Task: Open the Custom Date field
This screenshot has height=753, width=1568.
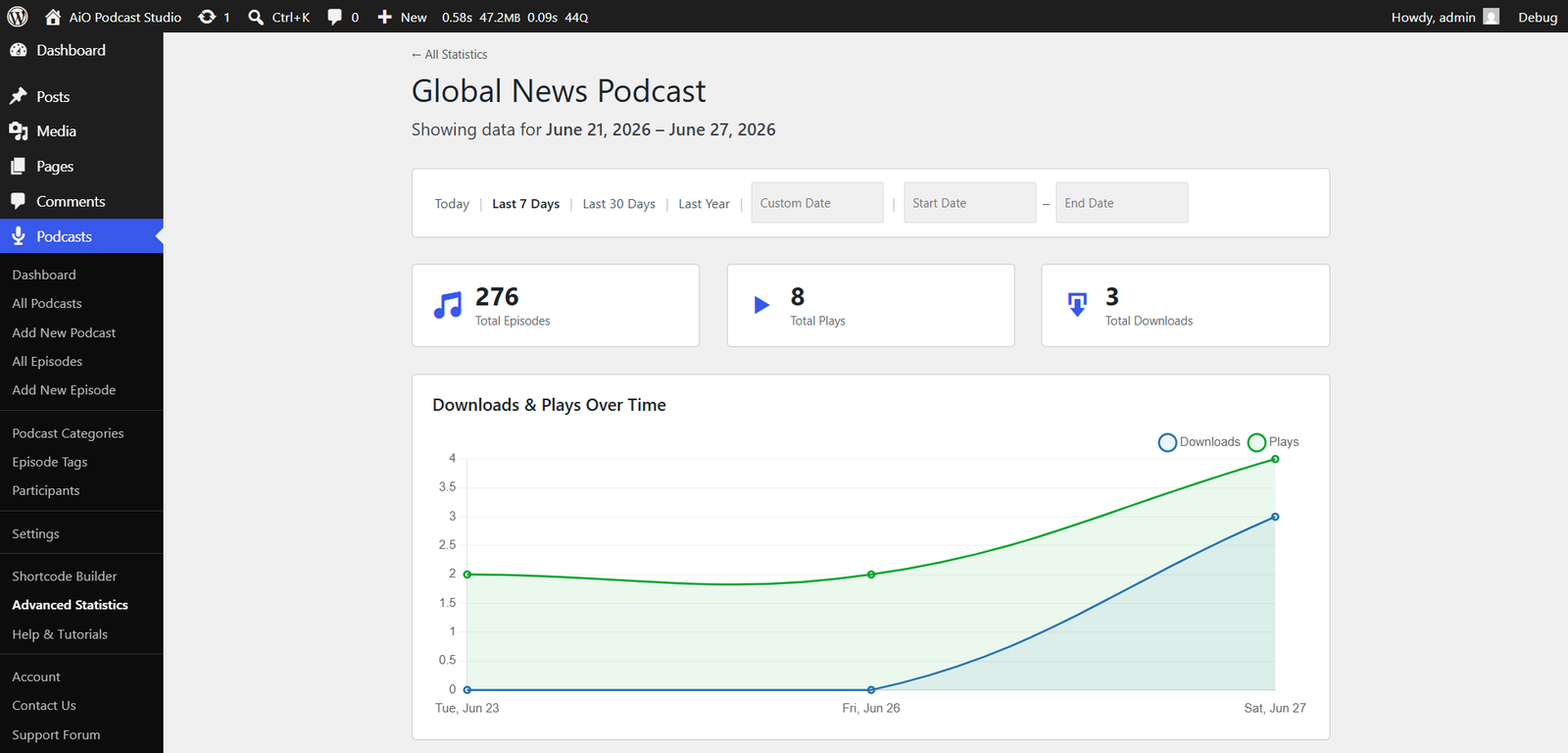Action: (817, 203)
